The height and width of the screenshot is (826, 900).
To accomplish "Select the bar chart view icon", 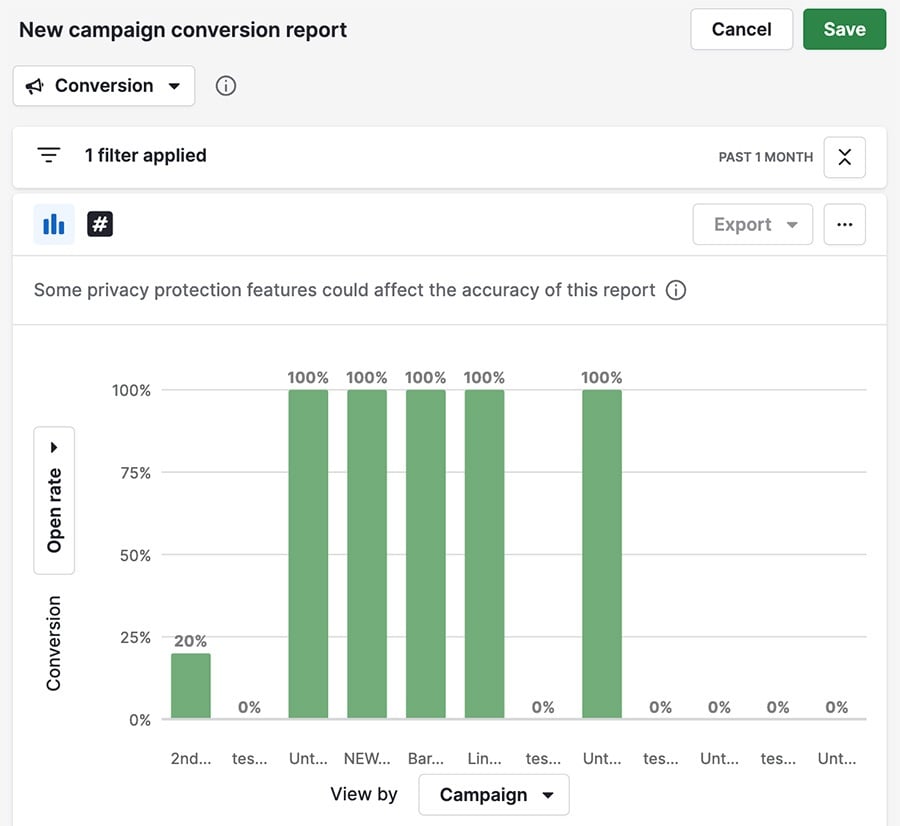I will pos(53,224).
